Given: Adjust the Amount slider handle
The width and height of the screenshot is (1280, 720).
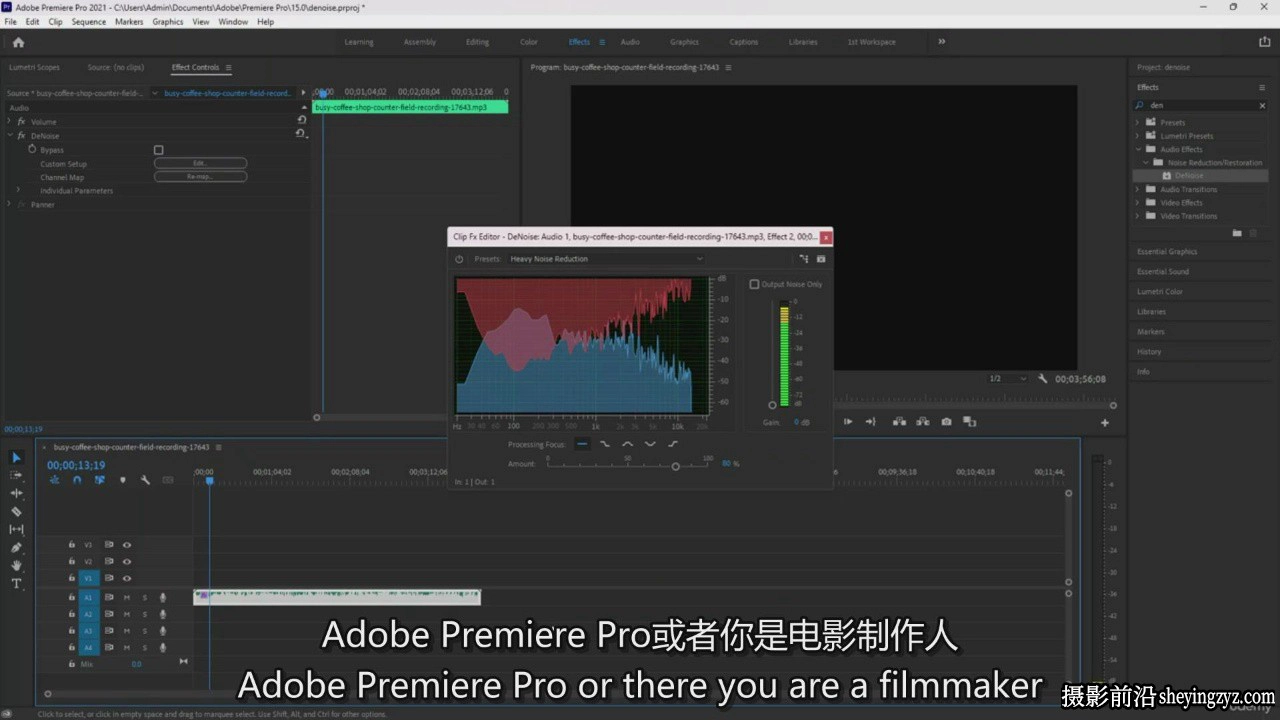Looking at the screenshot, I should [x=676, y=466].
